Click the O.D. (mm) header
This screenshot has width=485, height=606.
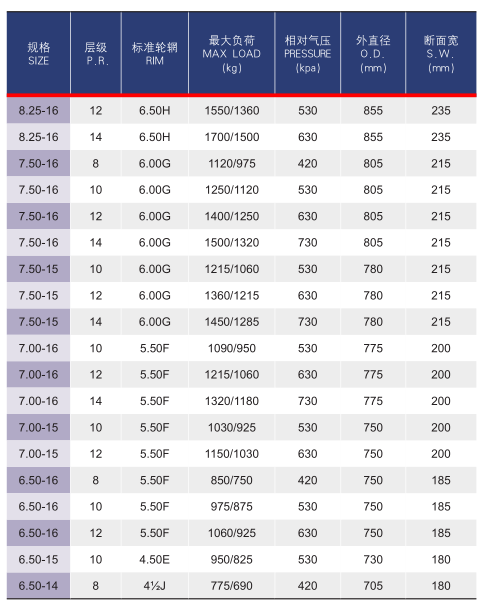(373, 53)
